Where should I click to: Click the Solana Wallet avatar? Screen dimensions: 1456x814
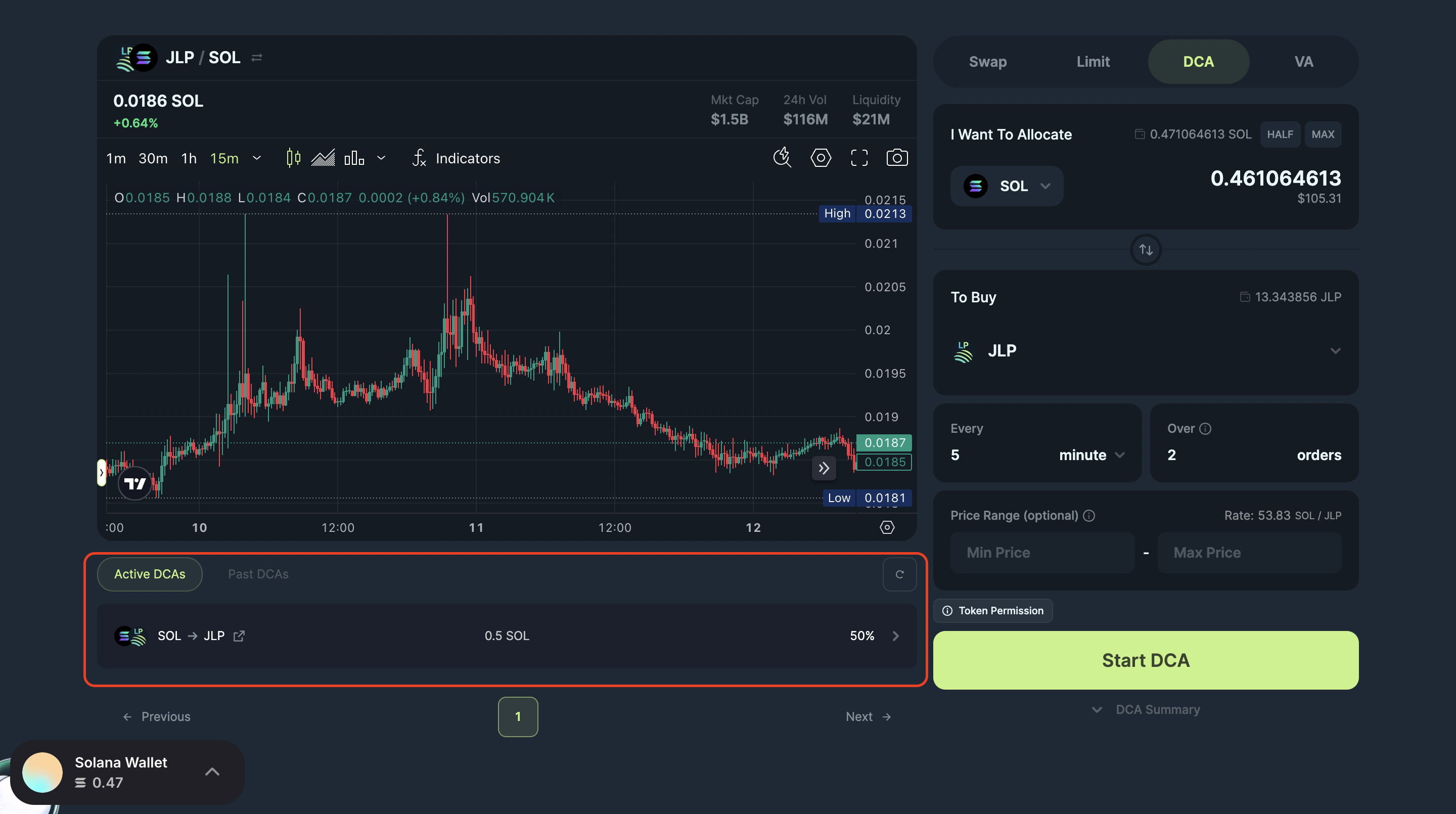click(x=42, y=772)
